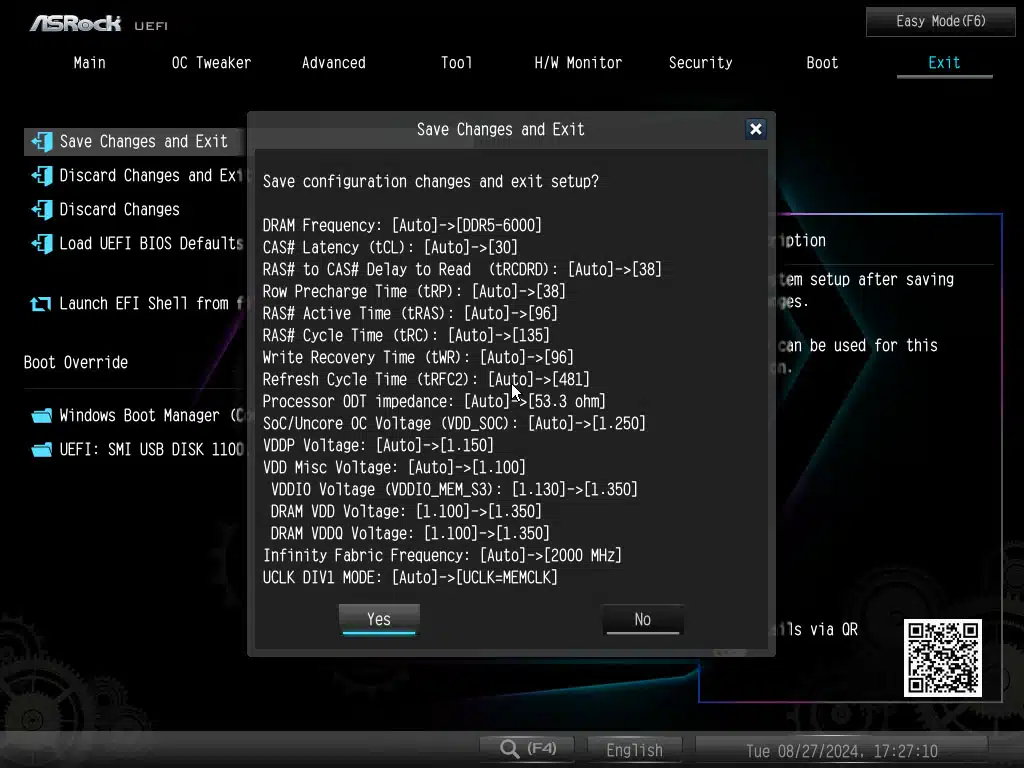
Task: Open the Main tab
Action: pos(89,62)
